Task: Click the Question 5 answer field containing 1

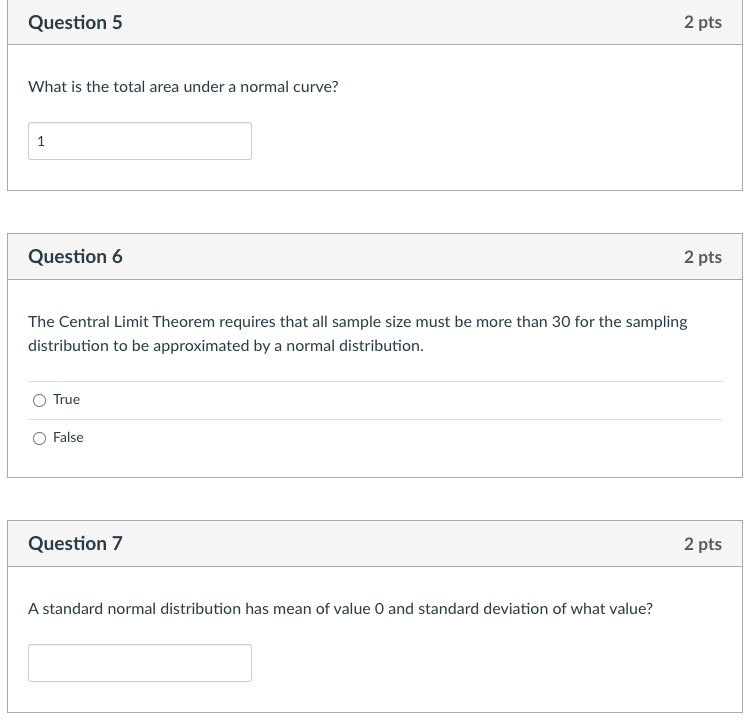Action: click(x=140, y=141)
